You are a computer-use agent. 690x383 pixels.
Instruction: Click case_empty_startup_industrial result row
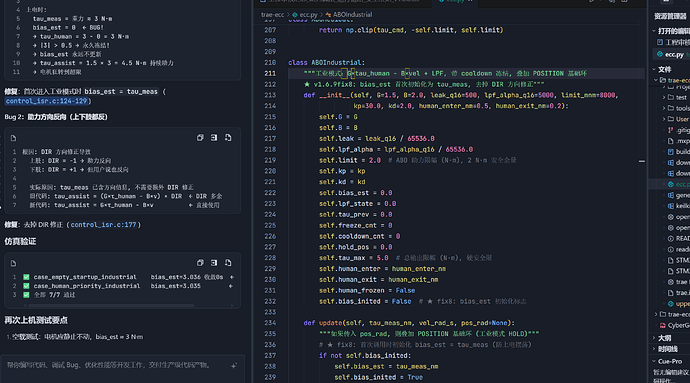click(x=128, y=277)
